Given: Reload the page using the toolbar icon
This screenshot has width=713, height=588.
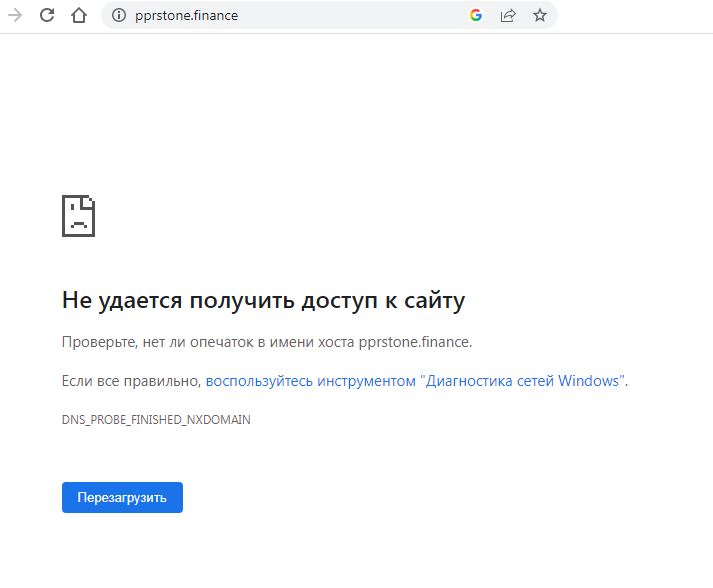Looking at the screenshot, I should [47, 15].
